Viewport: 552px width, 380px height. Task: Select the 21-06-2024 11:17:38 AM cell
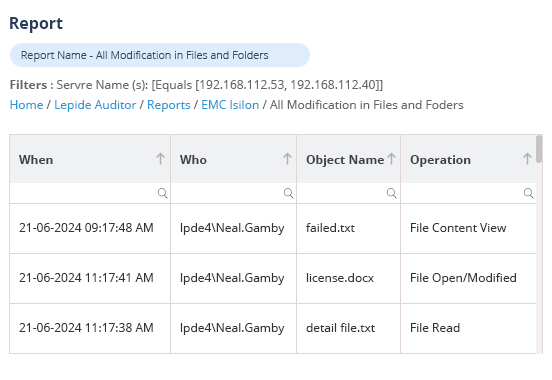click(x=90, y=328)
